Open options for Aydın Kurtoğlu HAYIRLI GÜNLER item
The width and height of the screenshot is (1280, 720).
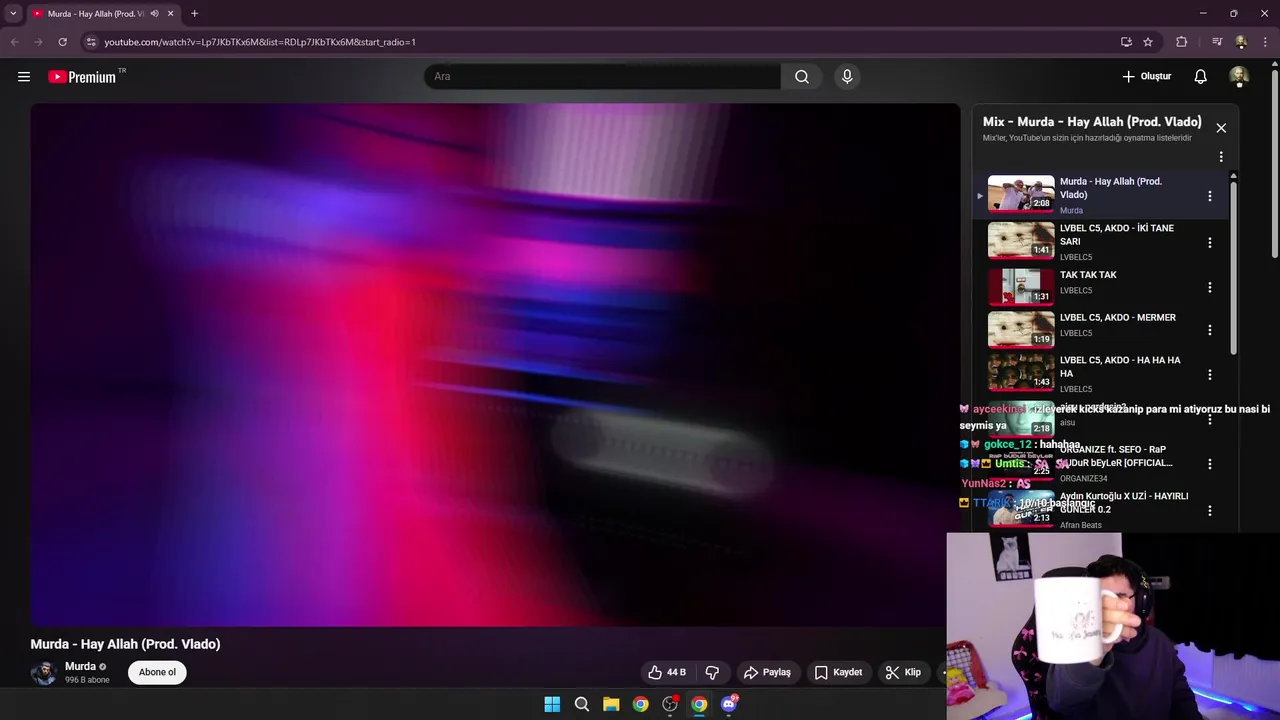(1210, 511)
